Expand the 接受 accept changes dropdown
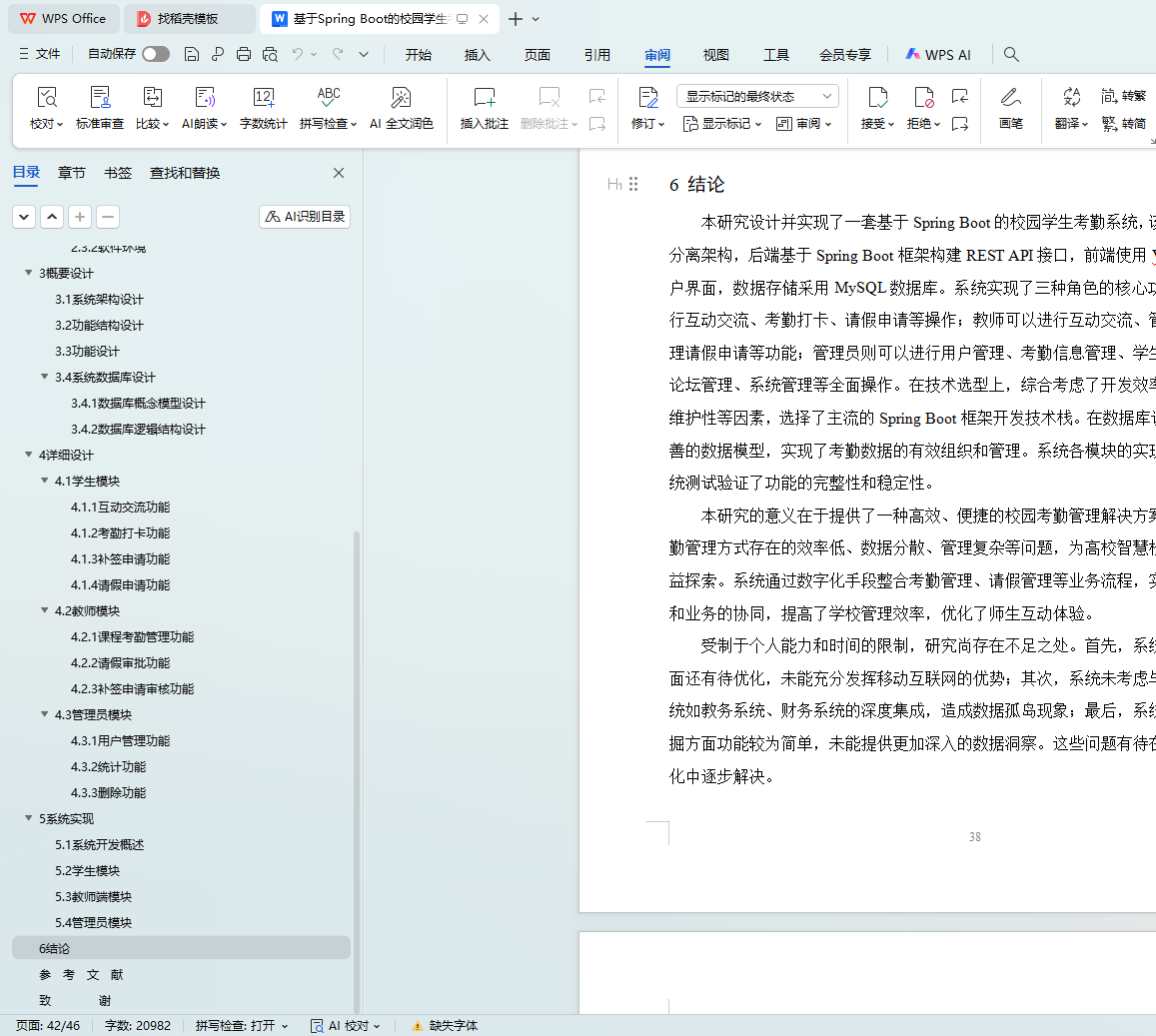This screenshot has width=1156, height=1036. coord(878,124)
